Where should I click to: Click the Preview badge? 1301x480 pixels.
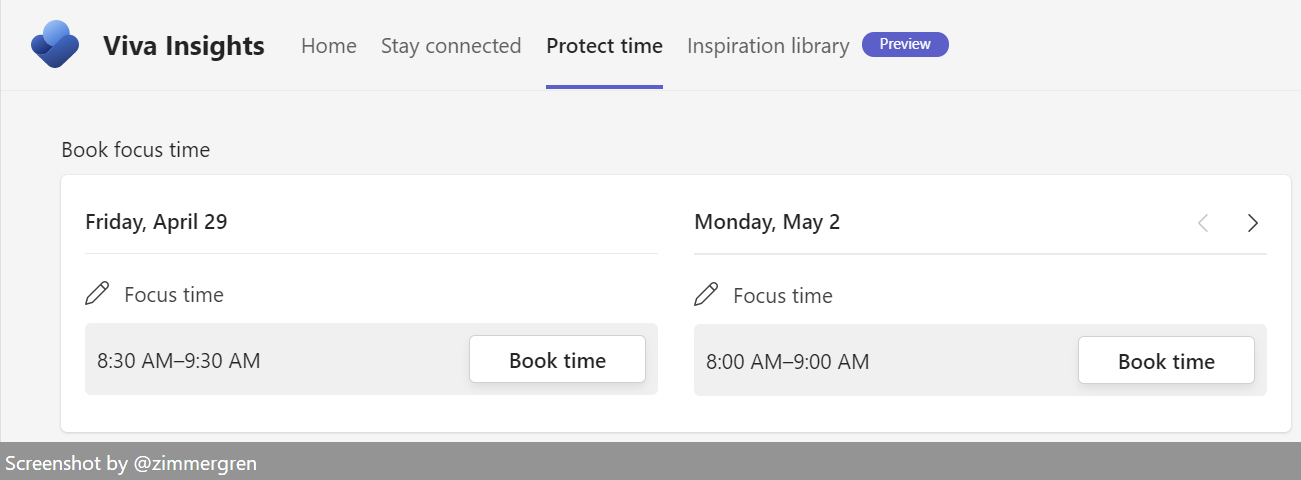tap(905, 44)
